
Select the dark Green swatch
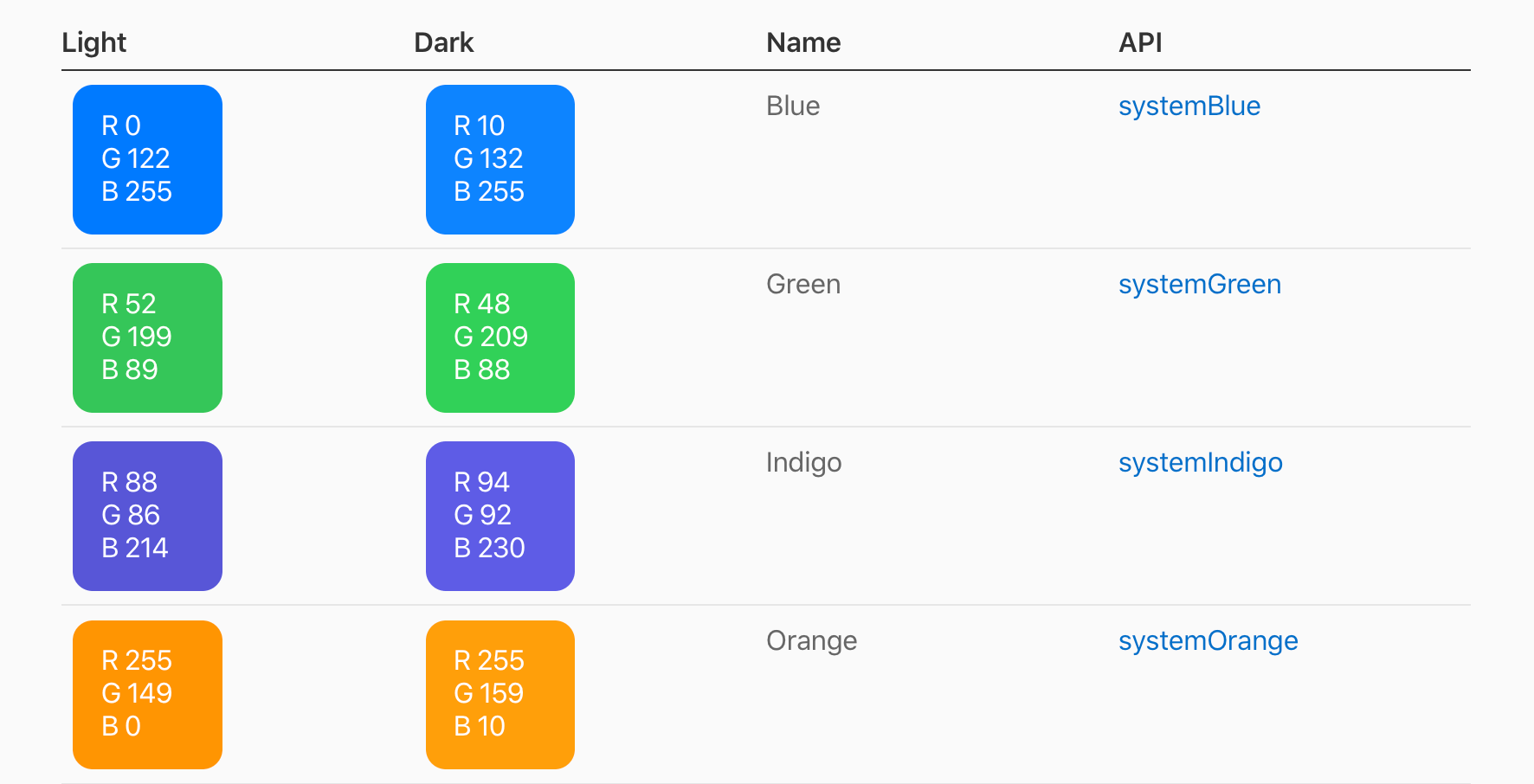coord(500,337)
